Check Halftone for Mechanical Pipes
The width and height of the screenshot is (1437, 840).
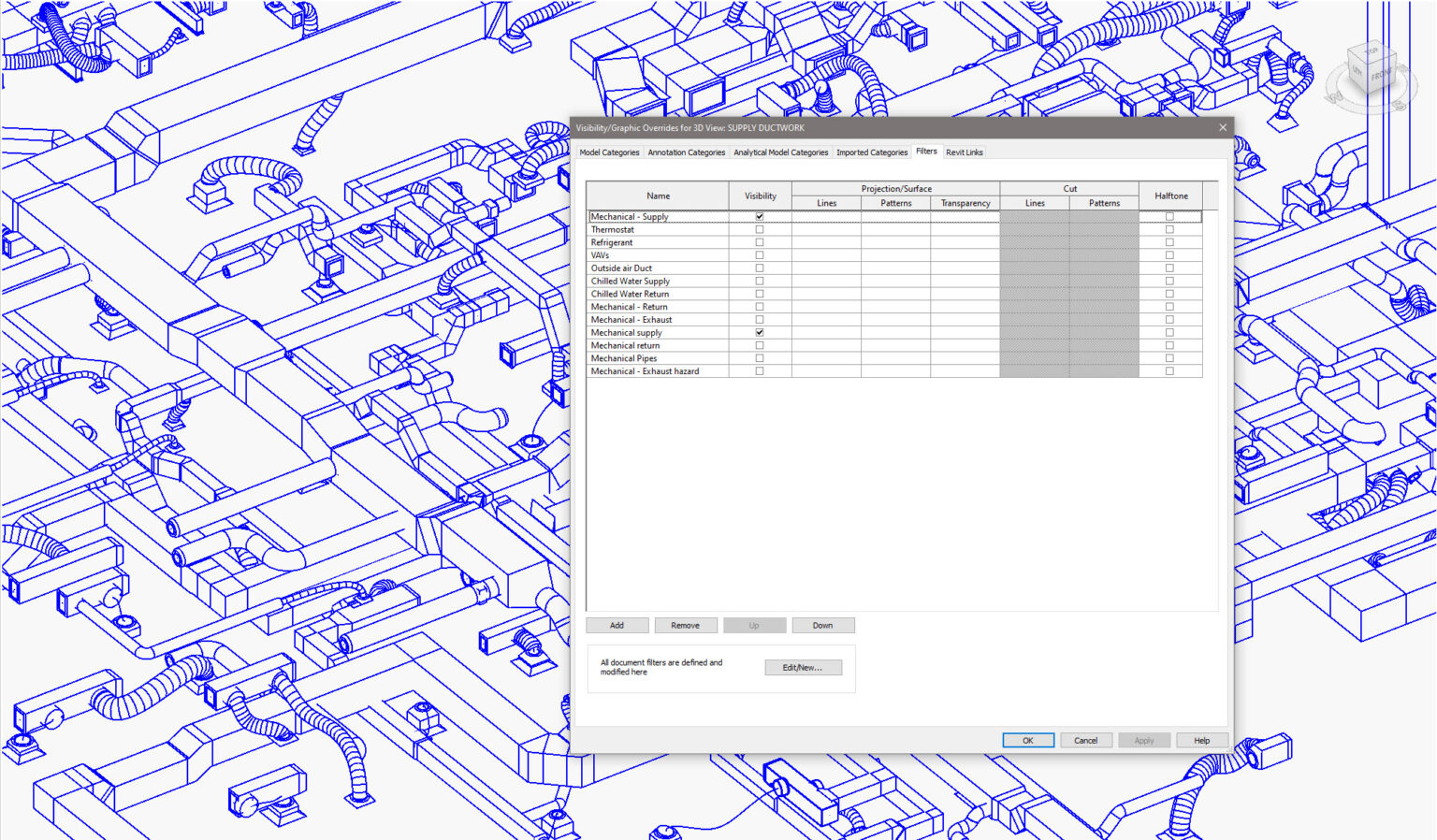click(x=1169, y=358)
